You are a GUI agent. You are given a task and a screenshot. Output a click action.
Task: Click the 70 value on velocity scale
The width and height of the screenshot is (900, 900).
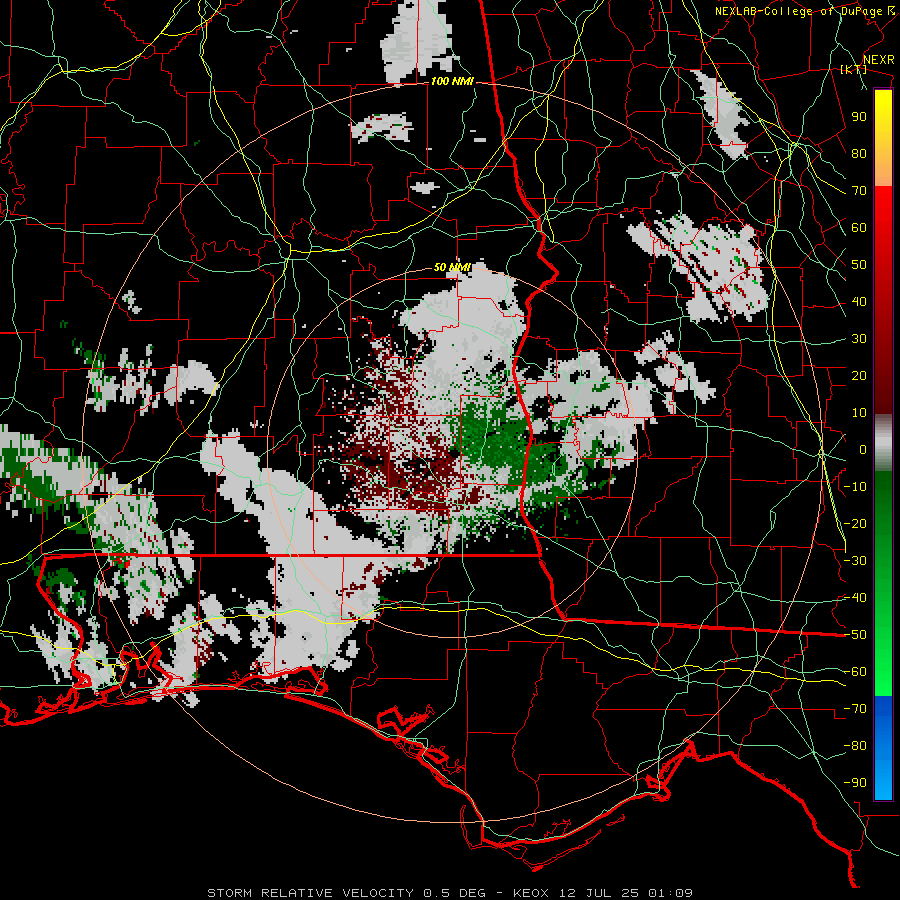tap(859, 191)
